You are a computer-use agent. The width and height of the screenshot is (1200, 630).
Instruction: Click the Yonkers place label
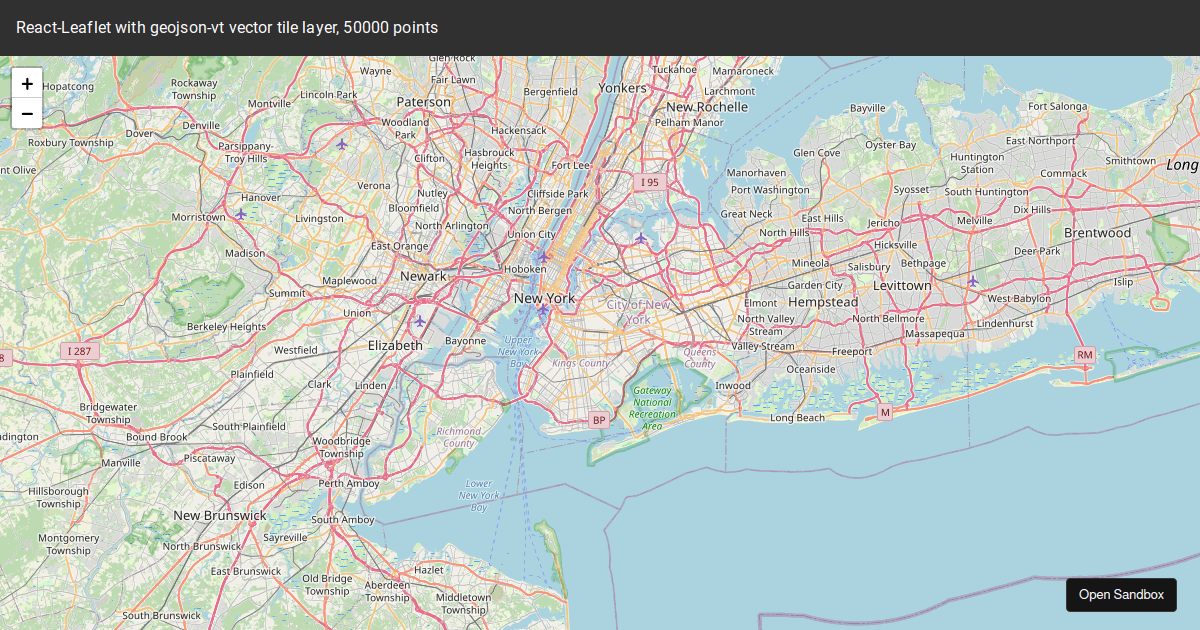[621, 88]
